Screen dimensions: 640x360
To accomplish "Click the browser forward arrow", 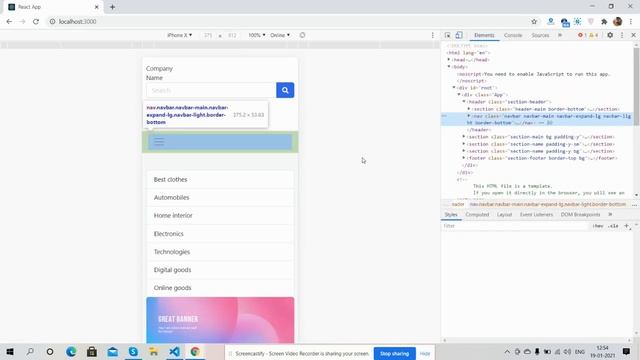I will tap(22, 22).
